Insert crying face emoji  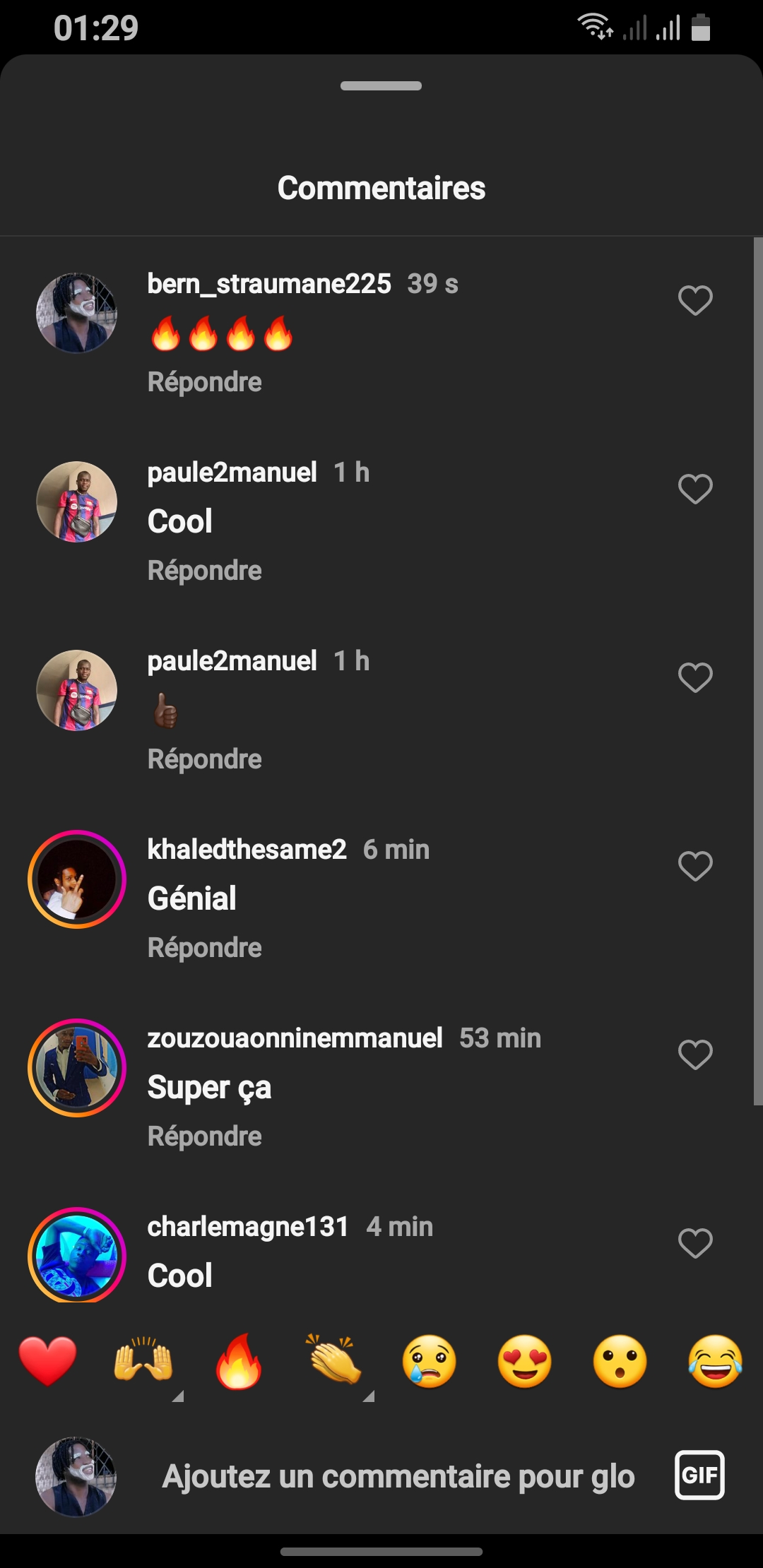point(430,1361)
